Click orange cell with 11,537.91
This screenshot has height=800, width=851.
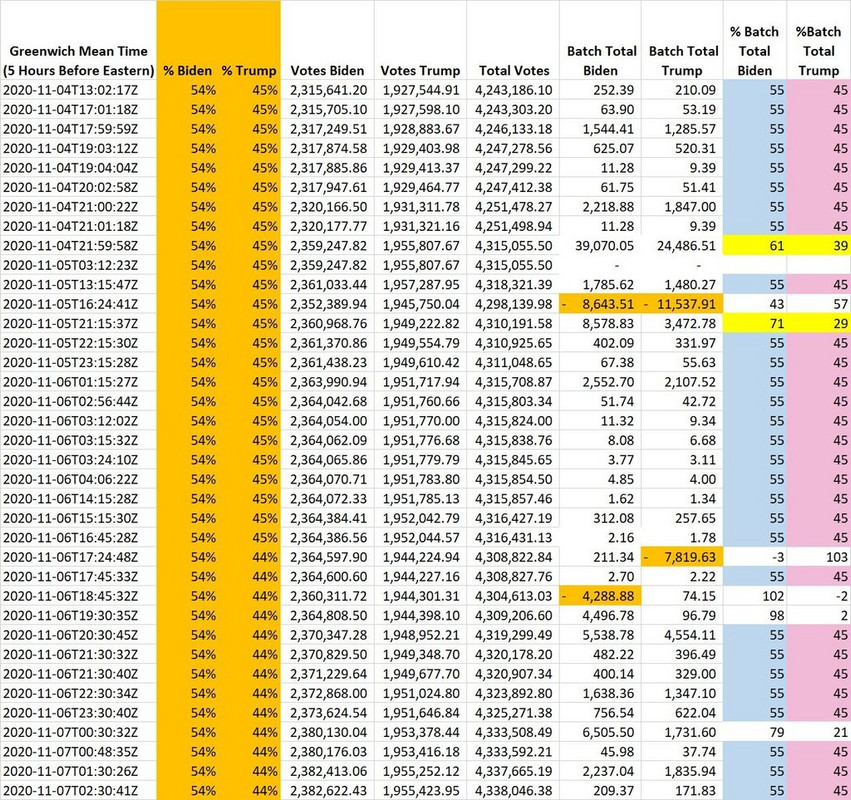click(682, 304)
